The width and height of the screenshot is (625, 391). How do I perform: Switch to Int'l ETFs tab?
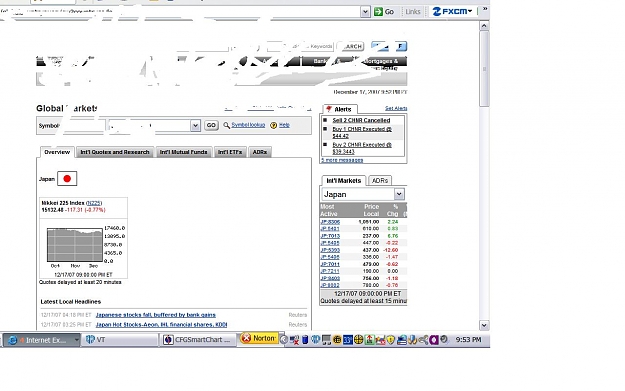pos(230,152)
